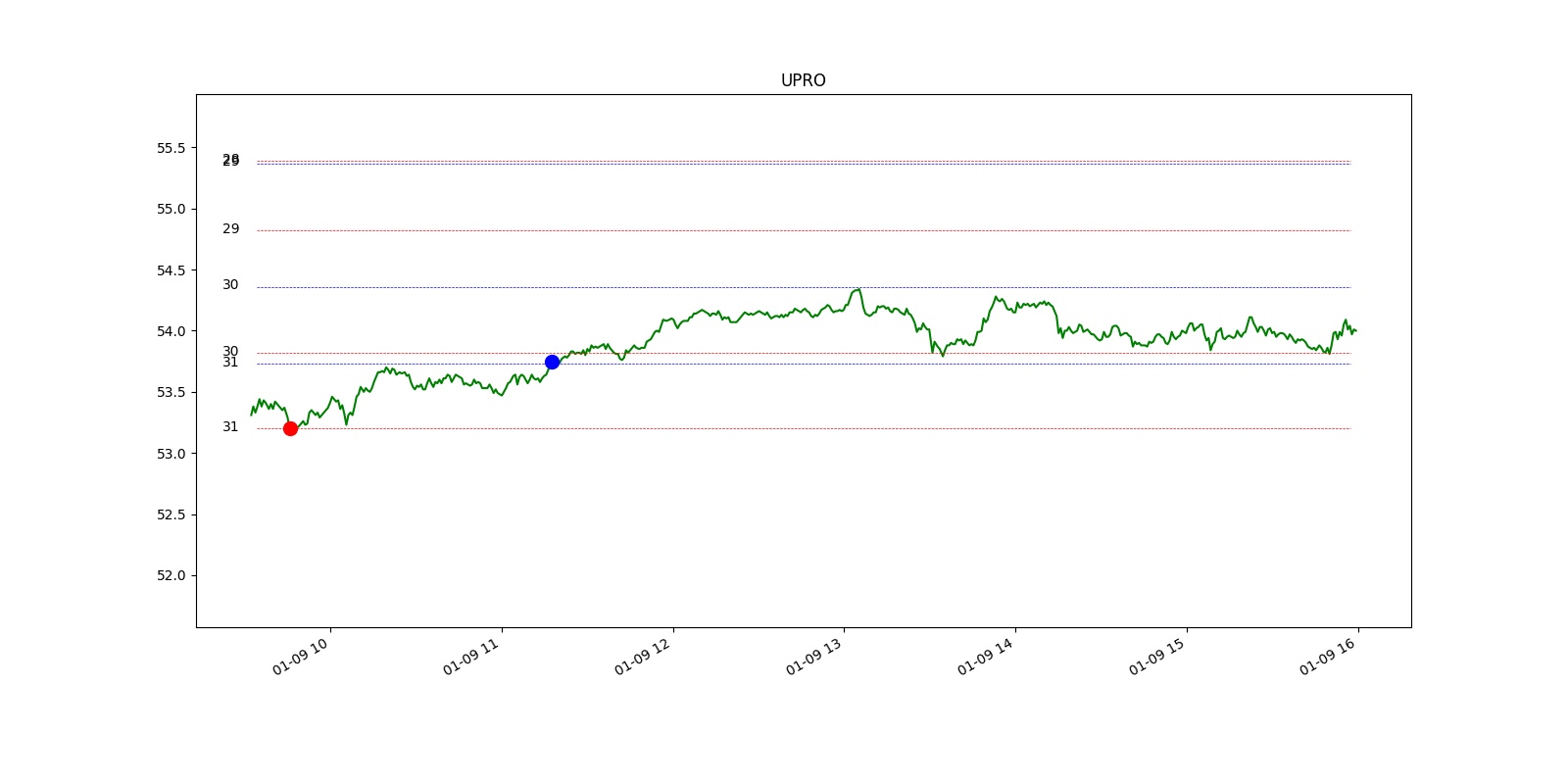Click the red dot marker on the price line
The height and width of the screenshot is (784, 1568).
coord(290,428)
